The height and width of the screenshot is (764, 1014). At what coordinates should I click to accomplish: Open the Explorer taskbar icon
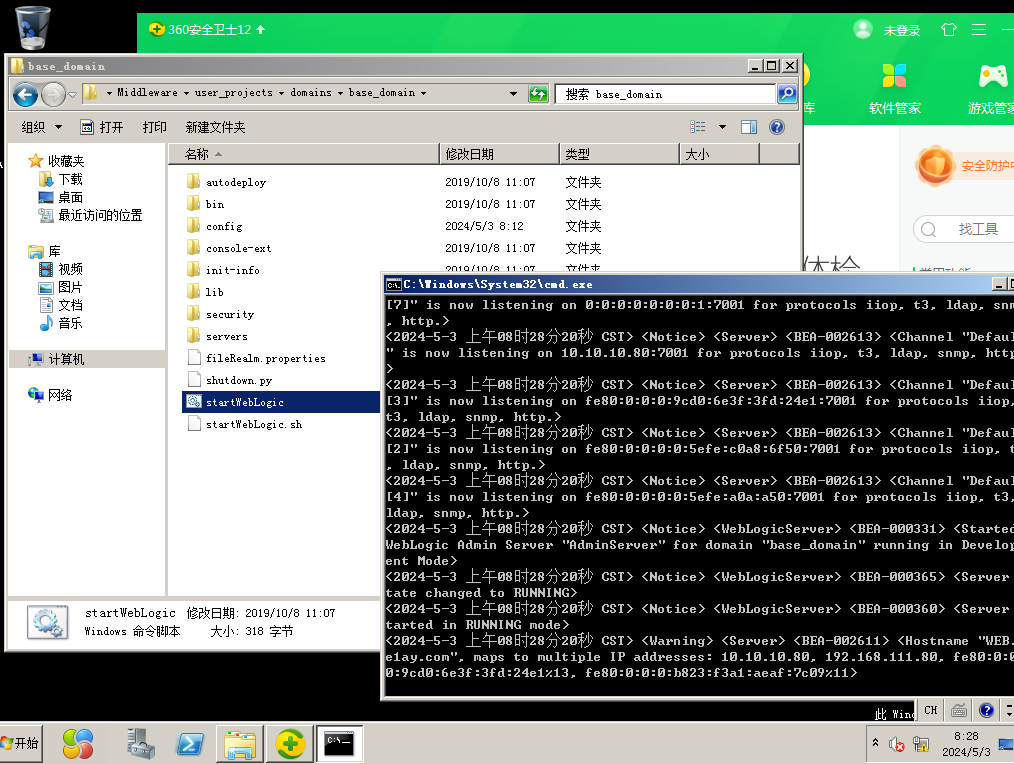pyautogui.click(x=239, y=744)
